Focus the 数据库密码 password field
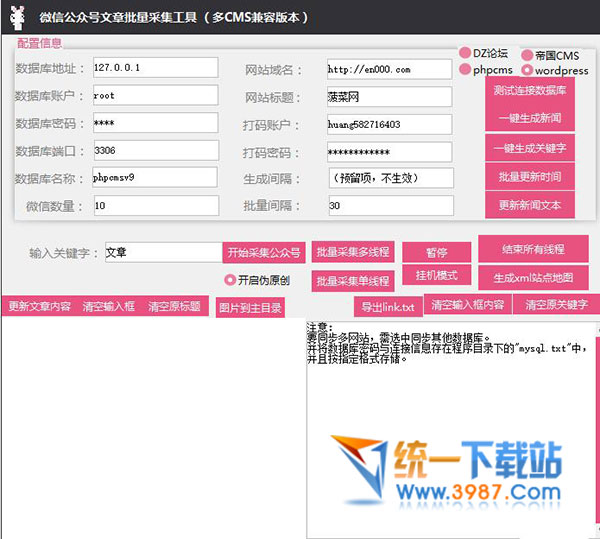The height and width of the screenshot is (539, 600). 156,123
